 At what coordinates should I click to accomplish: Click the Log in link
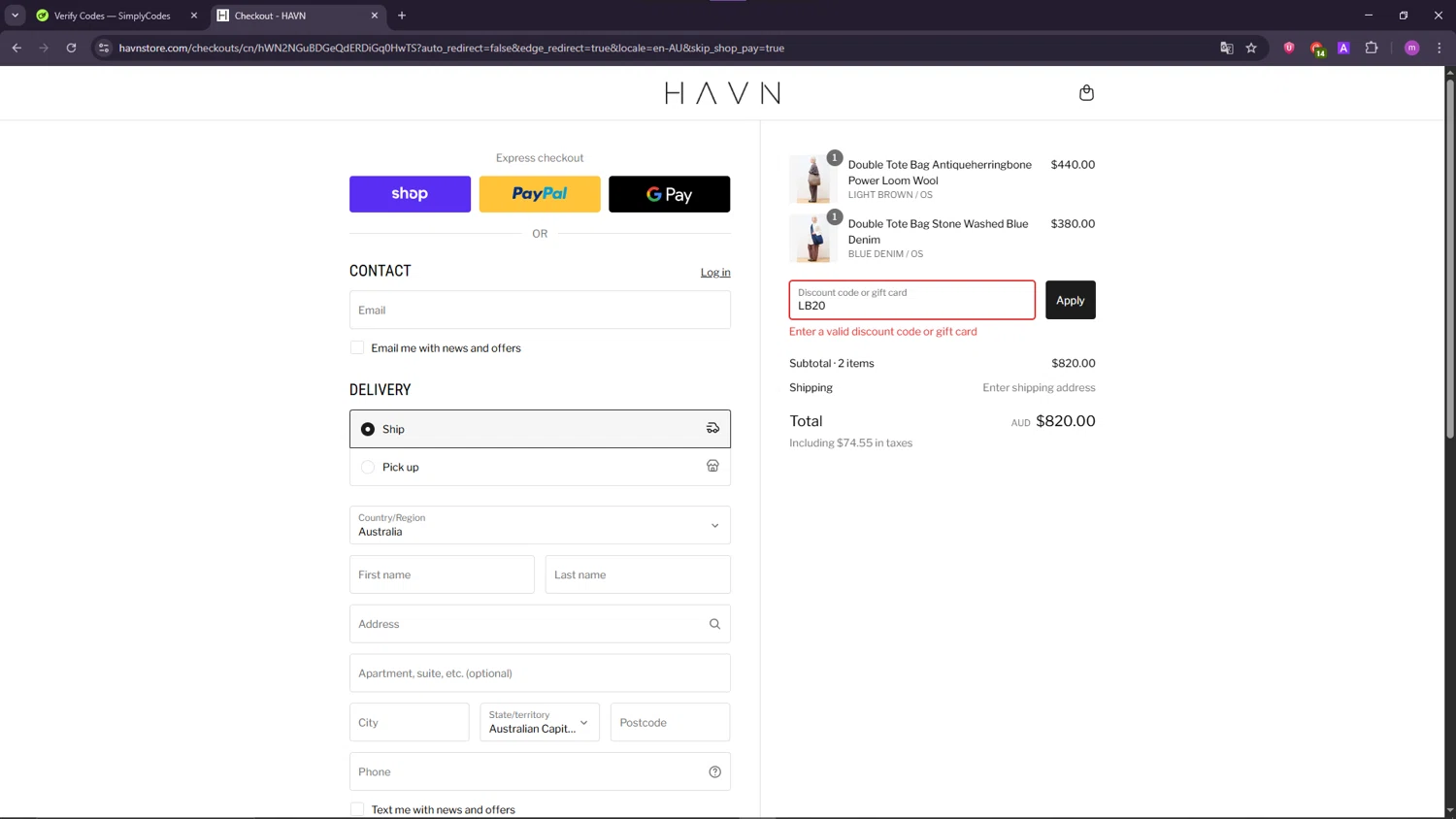coord(715,273)
